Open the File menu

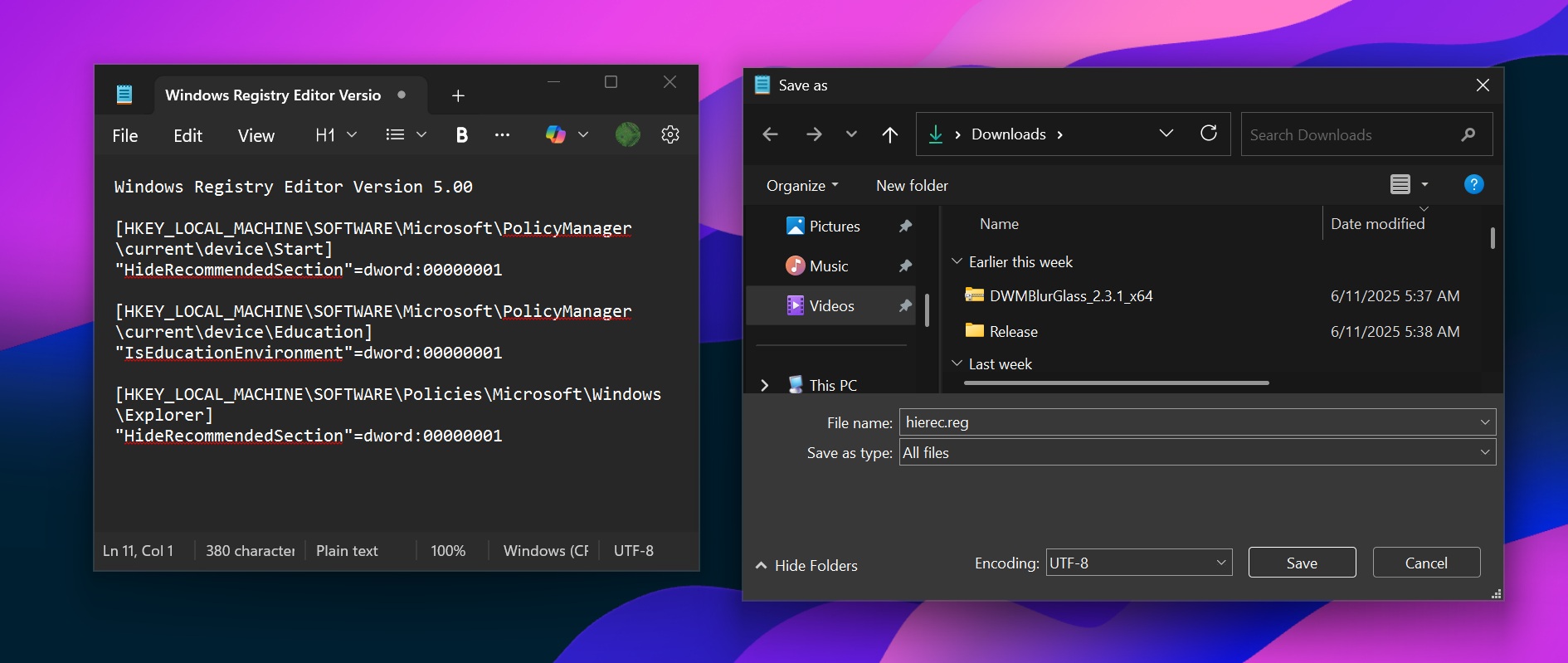[125, 135]
